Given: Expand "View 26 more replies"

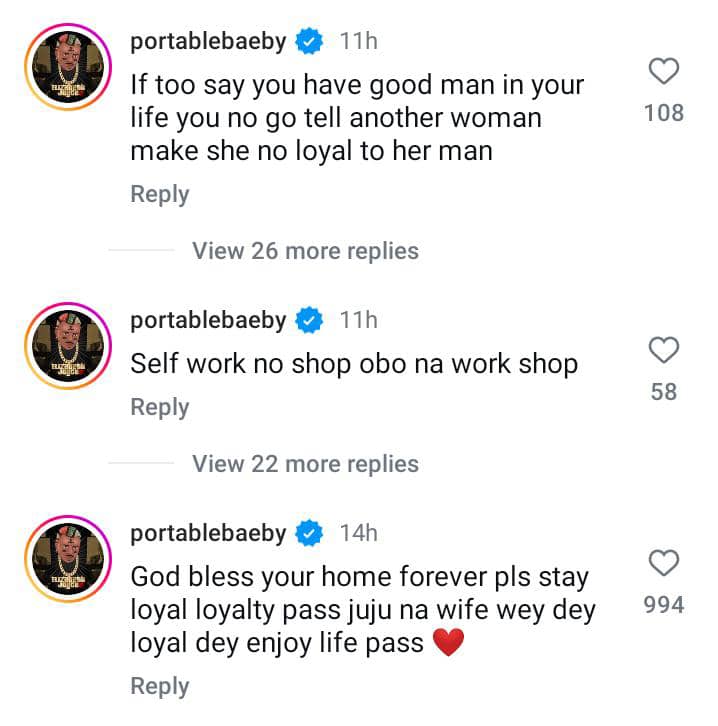Looking at the screenshot, I should click(305, 251).
